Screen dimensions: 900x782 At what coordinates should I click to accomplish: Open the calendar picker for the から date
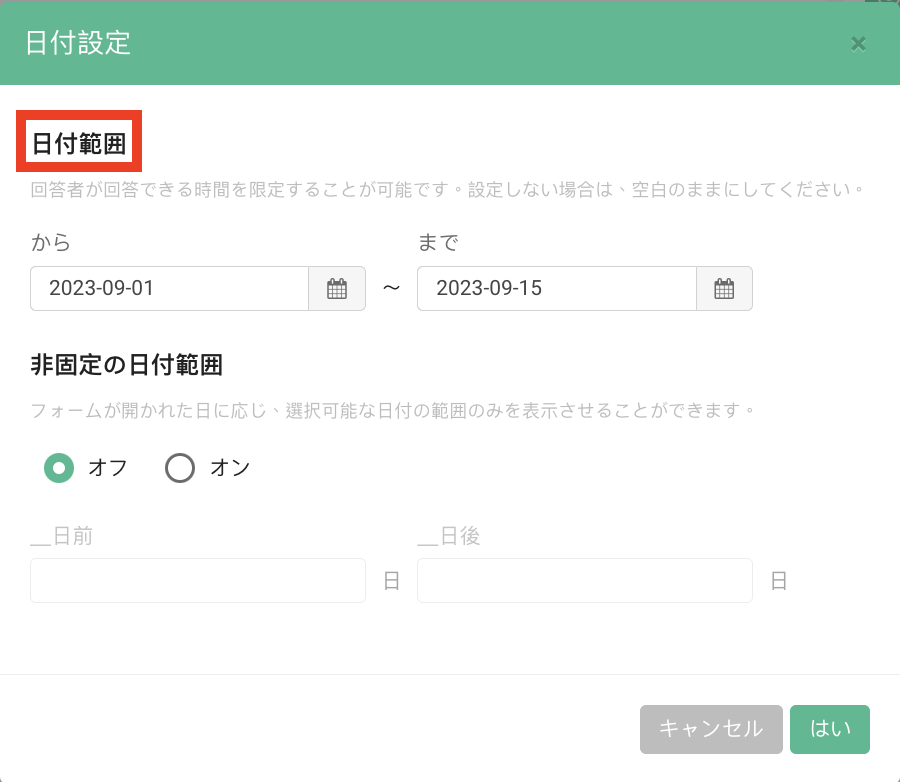pos(337,288)
